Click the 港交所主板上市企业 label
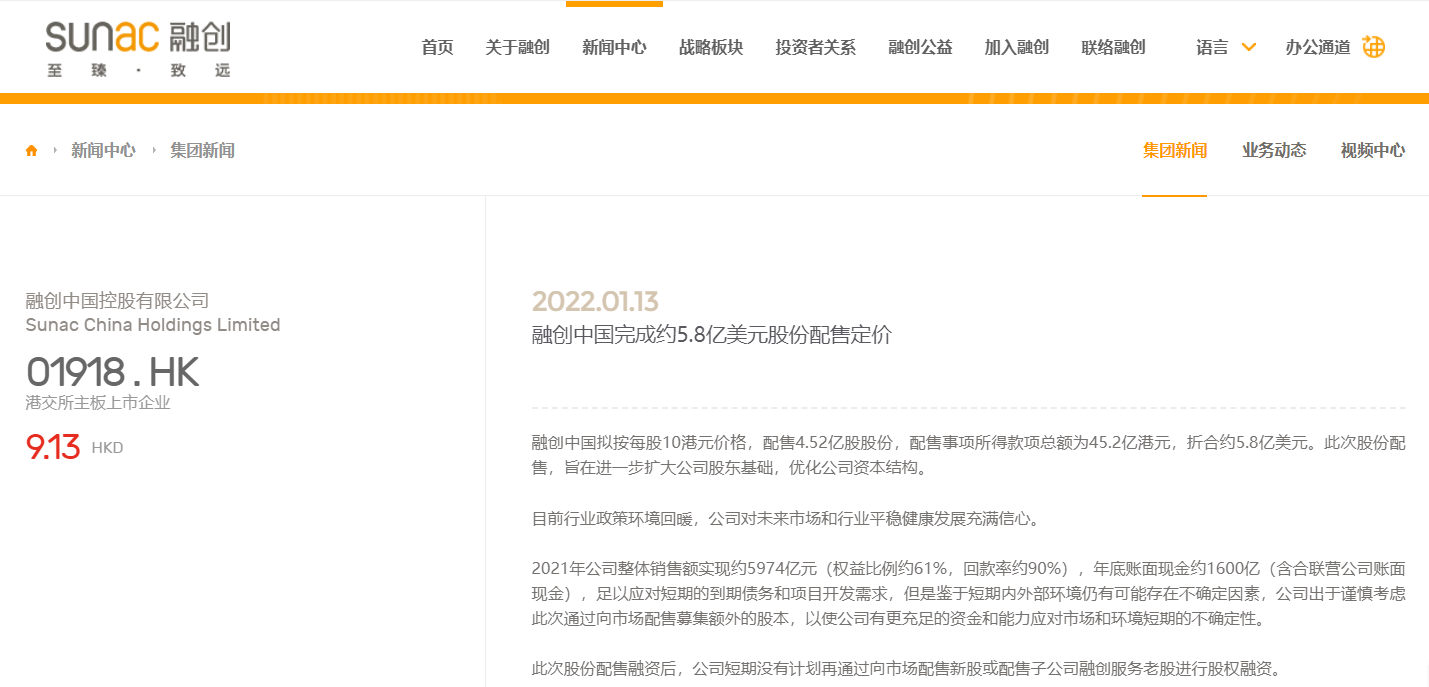This screenshot has width=1429, height=687. click(x=98, y=403)
